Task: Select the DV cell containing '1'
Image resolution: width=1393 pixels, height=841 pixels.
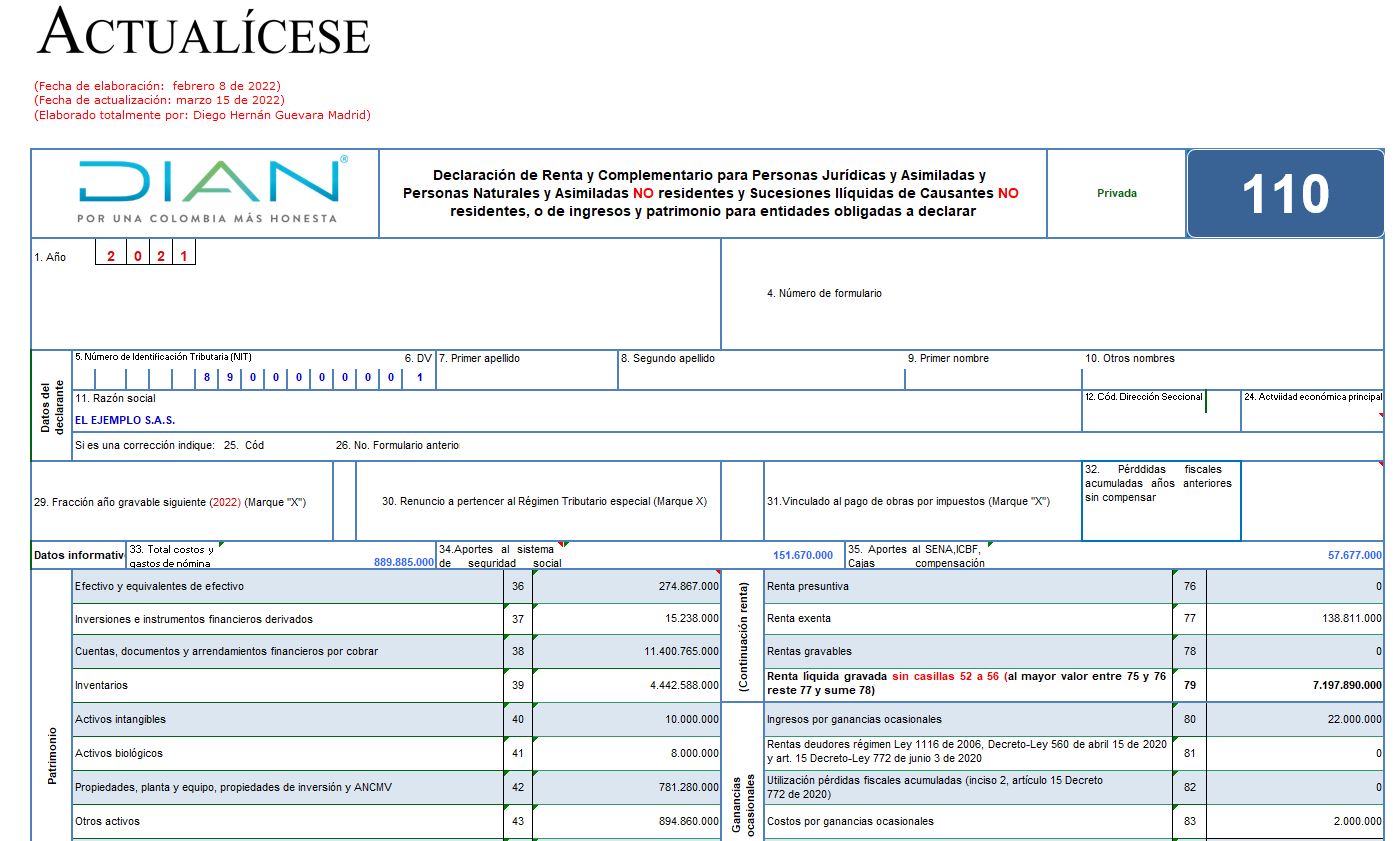Action: click(420, 378)
